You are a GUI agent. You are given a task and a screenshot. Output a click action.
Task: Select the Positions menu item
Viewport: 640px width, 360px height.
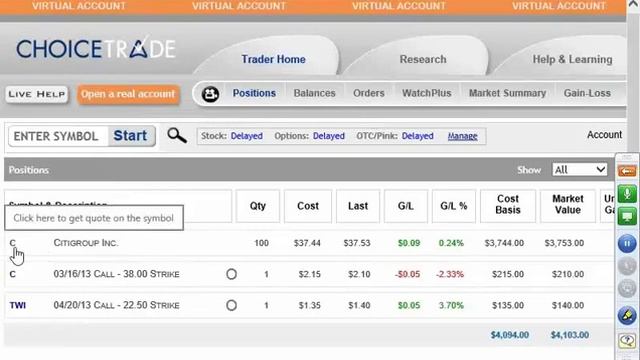254,93
